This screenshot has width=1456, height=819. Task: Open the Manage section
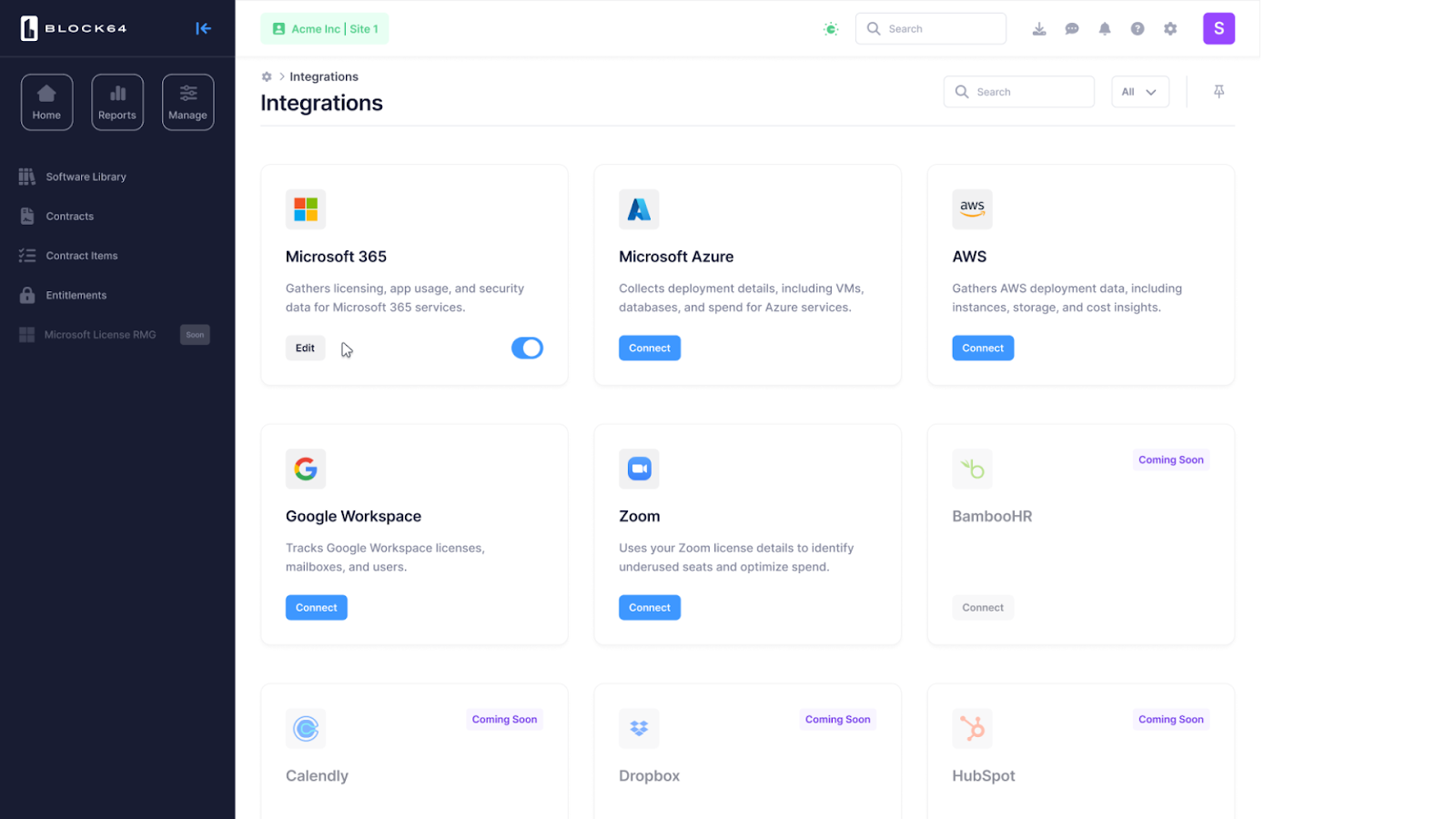tap(187, 102)
